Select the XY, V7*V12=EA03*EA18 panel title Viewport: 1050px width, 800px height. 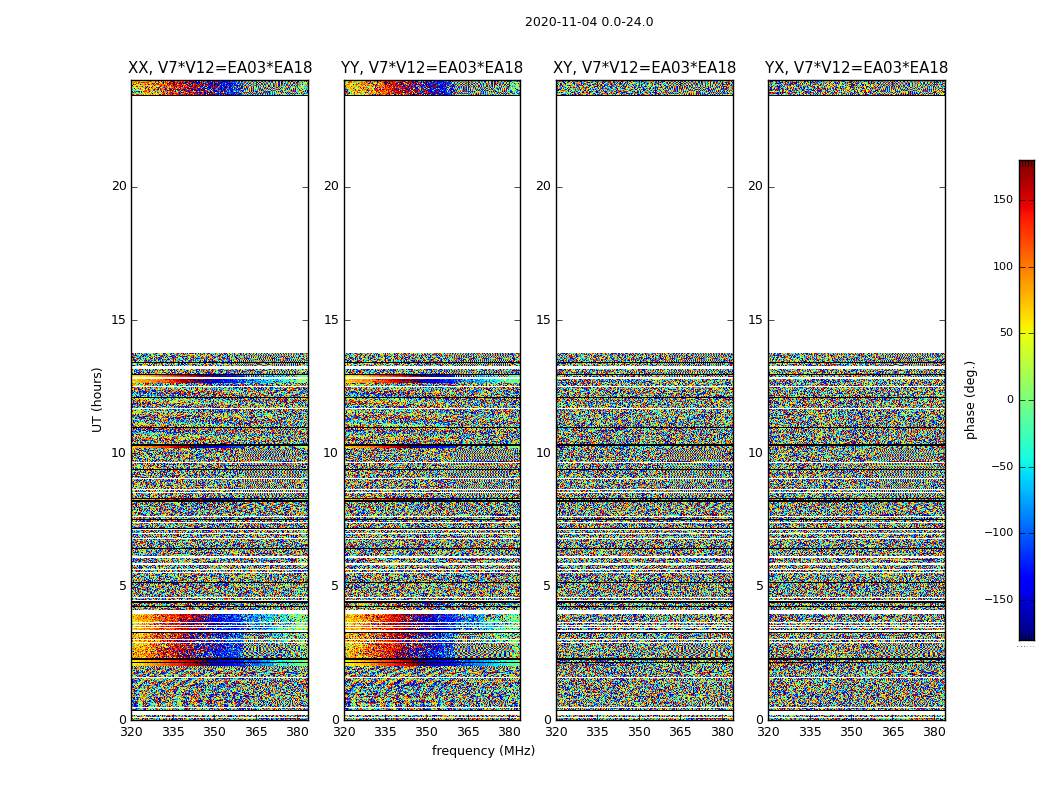click(x=644, y=68)
